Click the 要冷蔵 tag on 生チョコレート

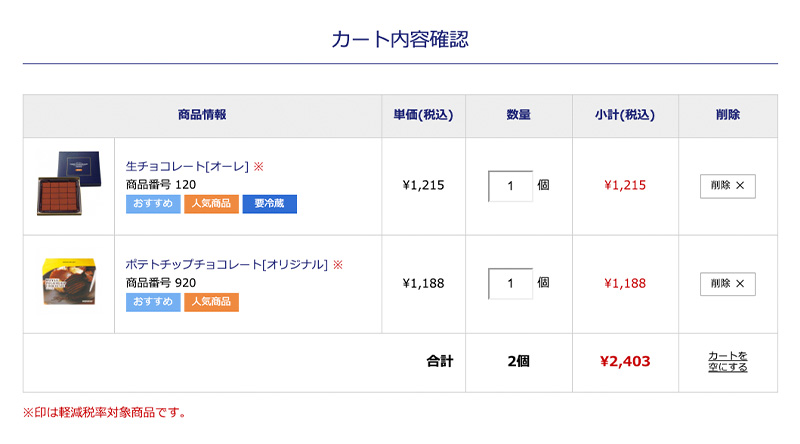point(269,204)
